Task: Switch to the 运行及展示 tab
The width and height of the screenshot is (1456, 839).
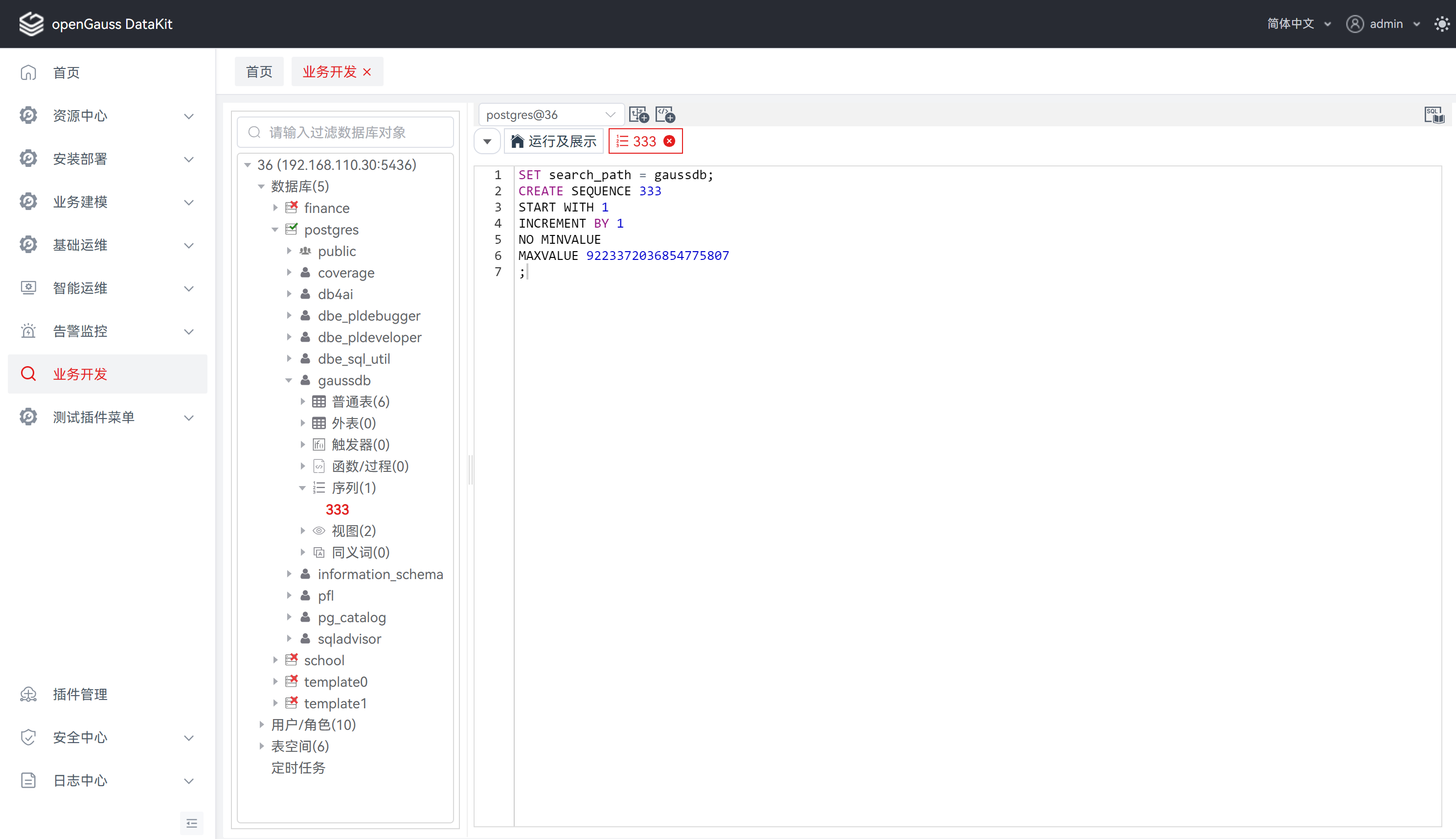Action: point(553,141)
